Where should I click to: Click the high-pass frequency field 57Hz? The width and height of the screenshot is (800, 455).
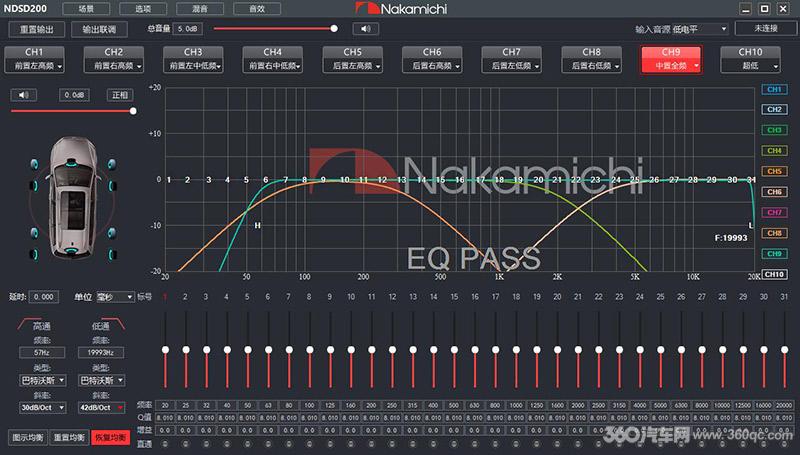42,352
